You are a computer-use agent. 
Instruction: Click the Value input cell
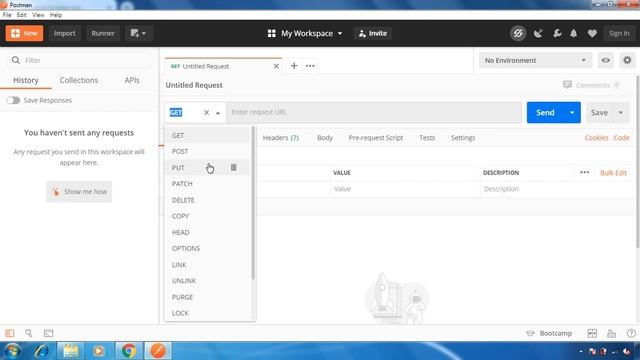405,189
